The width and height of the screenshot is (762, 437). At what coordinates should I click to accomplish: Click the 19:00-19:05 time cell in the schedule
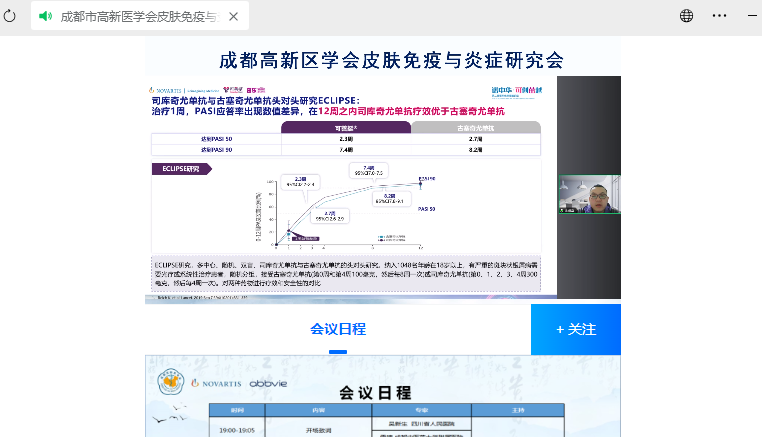point(238,429)
